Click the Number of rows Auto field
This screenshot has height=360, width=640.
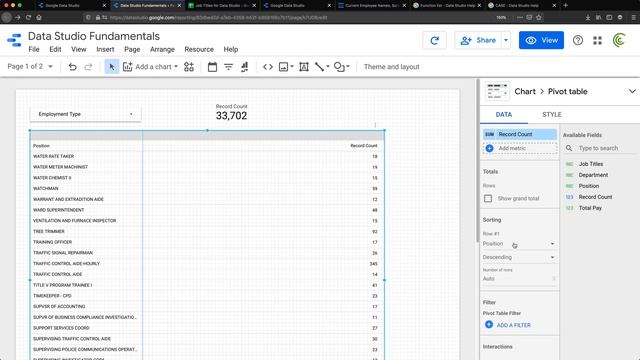(518, 278)
